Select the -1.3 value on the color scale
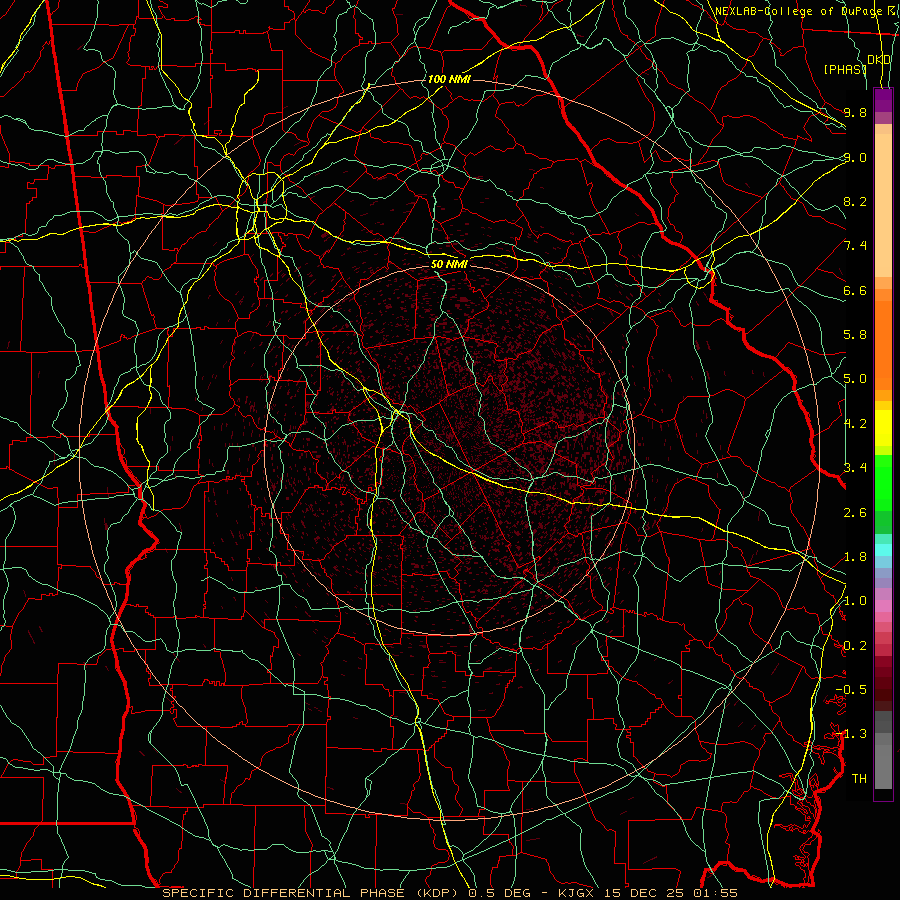Image resolution: width=900 pixels, height=900 pixels. coord(851,734)
